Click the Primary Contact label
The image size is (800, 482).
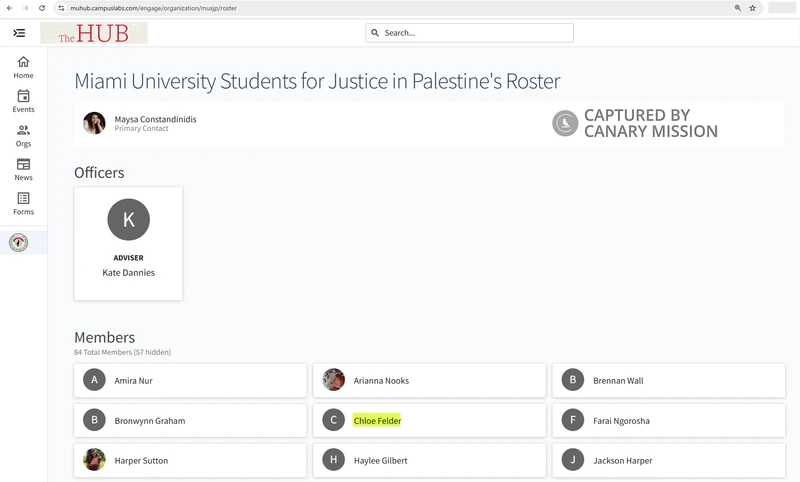(x=141, y=129)
